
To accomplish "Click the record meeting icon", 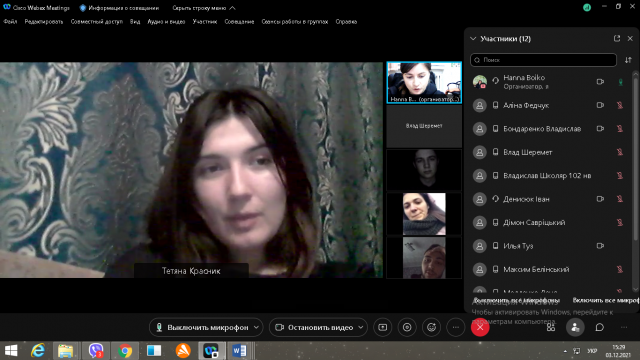I will (x=407, y=327).
